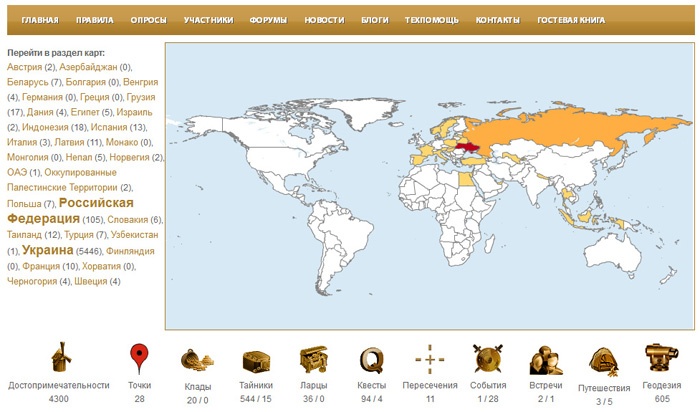The image size is (700, 412).
Task: Select the Латвия country link
Action: pos(69,142)
